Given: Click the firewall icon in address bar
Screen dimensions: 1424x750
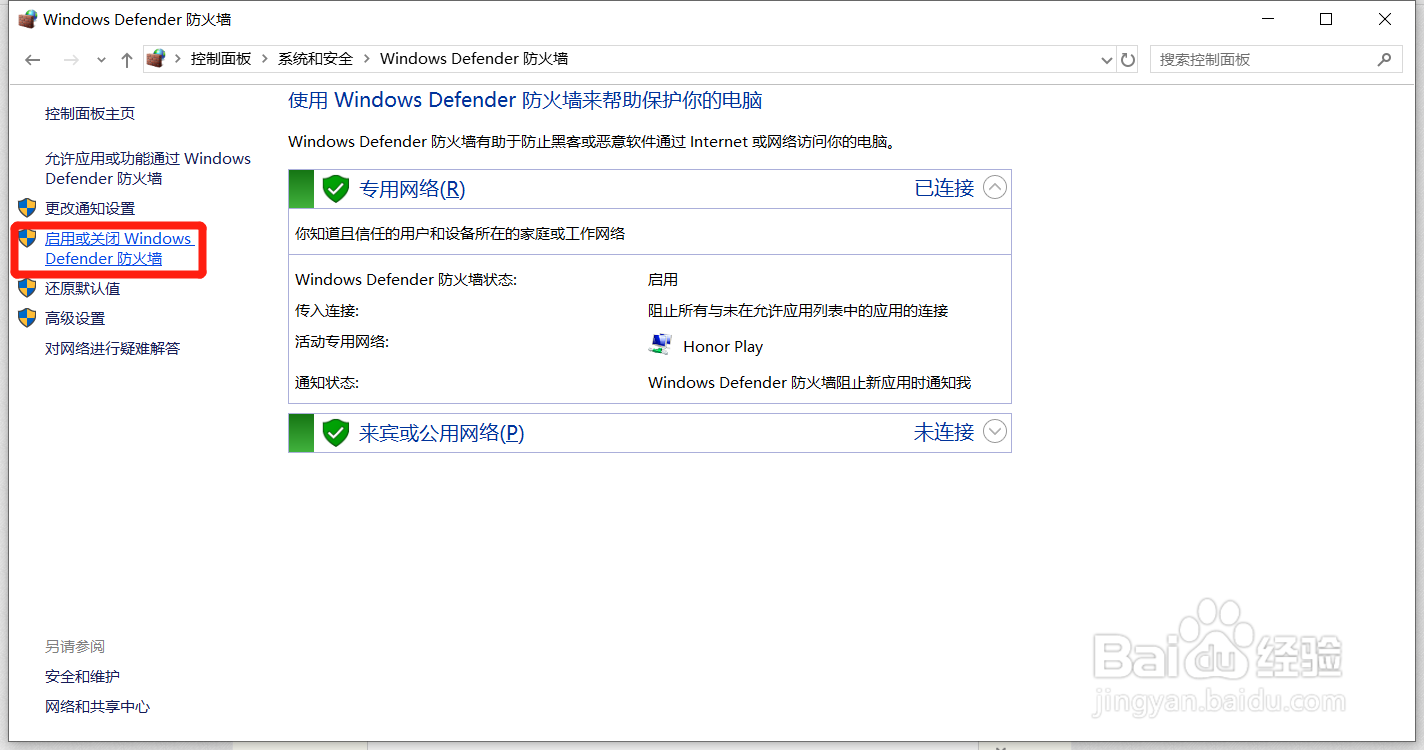Looking at the screenshot, I should coord(155,59).
